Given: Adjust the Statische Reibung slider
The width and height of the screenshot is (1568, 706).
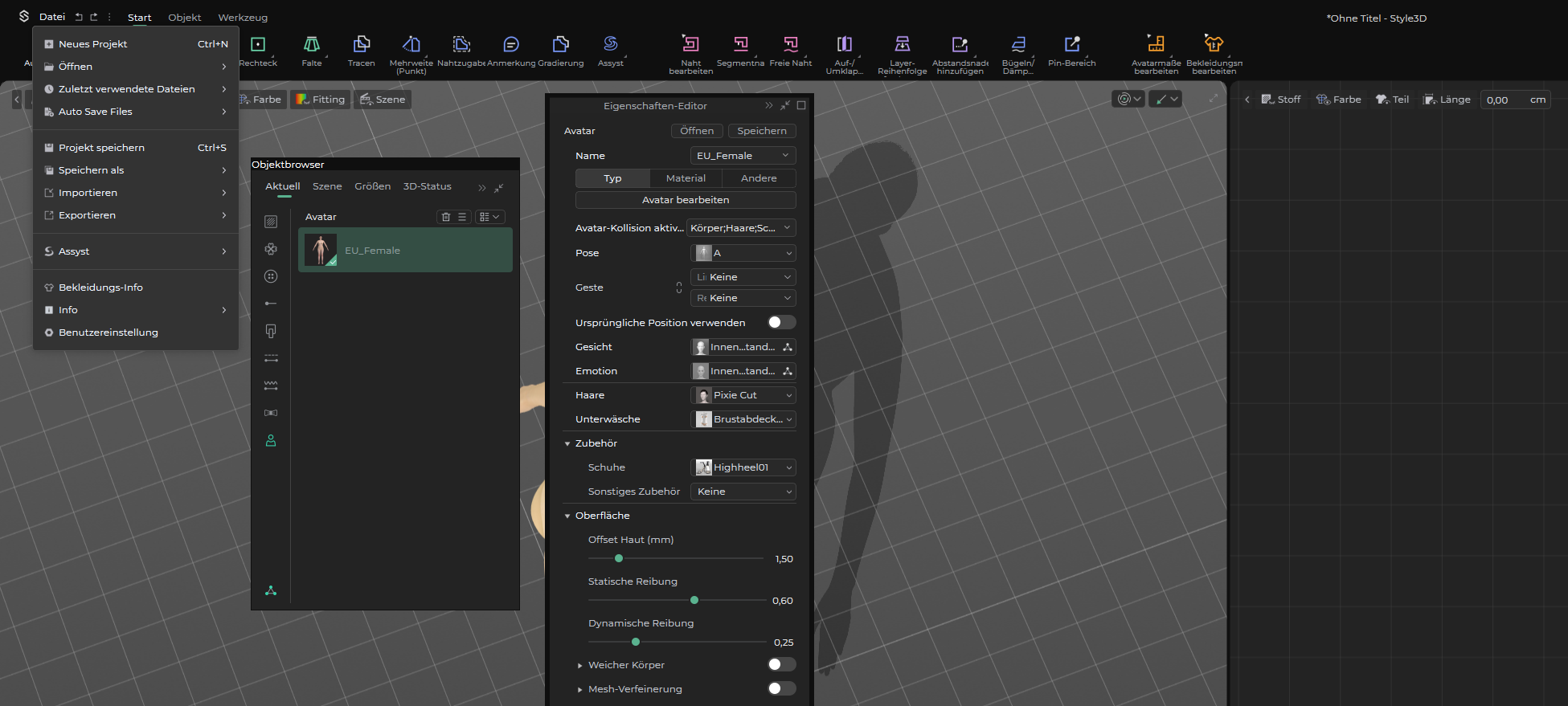Looking at the screenshot, I should click(x=694, y=600).
